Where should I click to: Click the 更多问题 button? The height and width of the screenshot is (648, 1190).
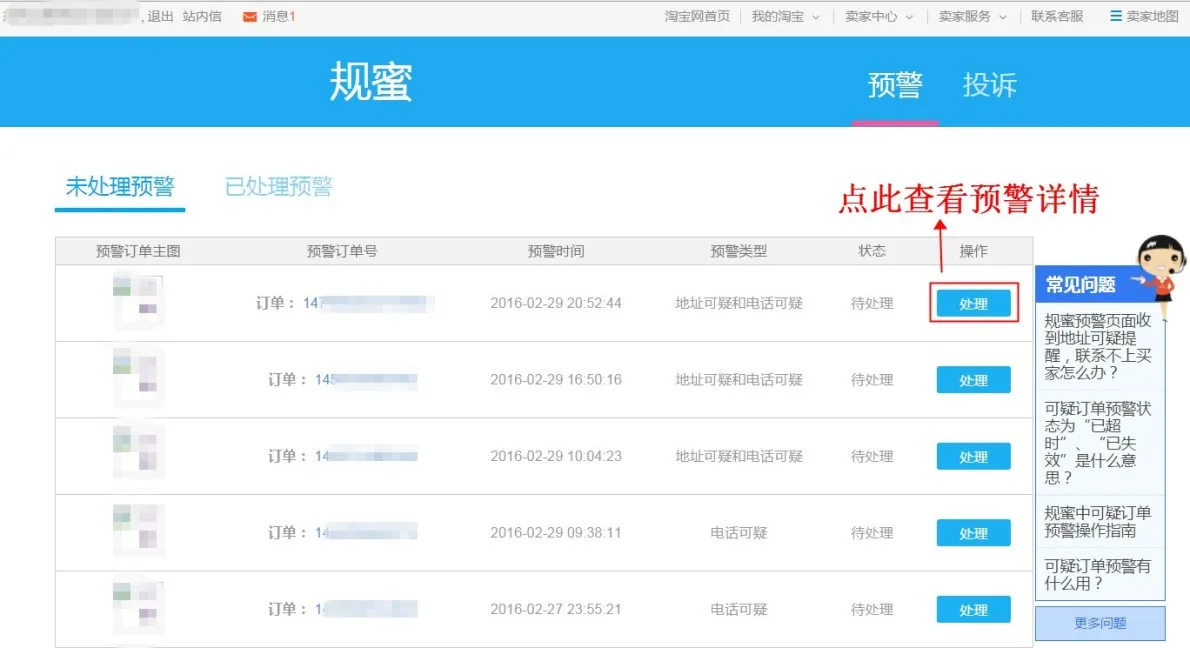(x=1100, y=623)
